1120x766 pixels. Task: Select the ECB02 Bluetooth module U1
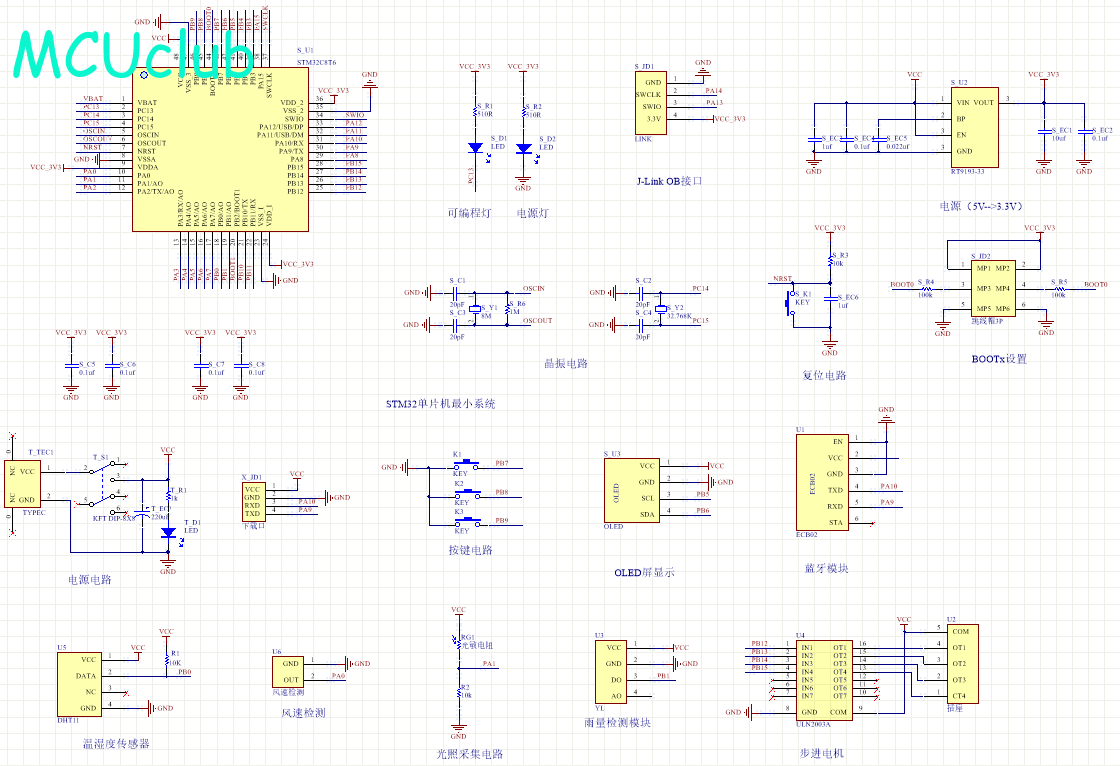823,482
